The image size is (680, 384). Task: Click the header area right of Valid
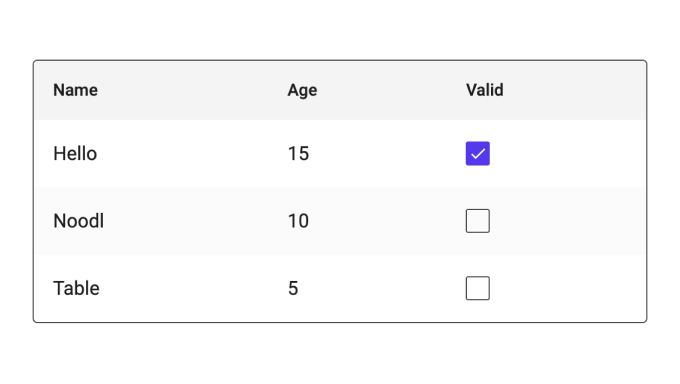tap(575, 90)
